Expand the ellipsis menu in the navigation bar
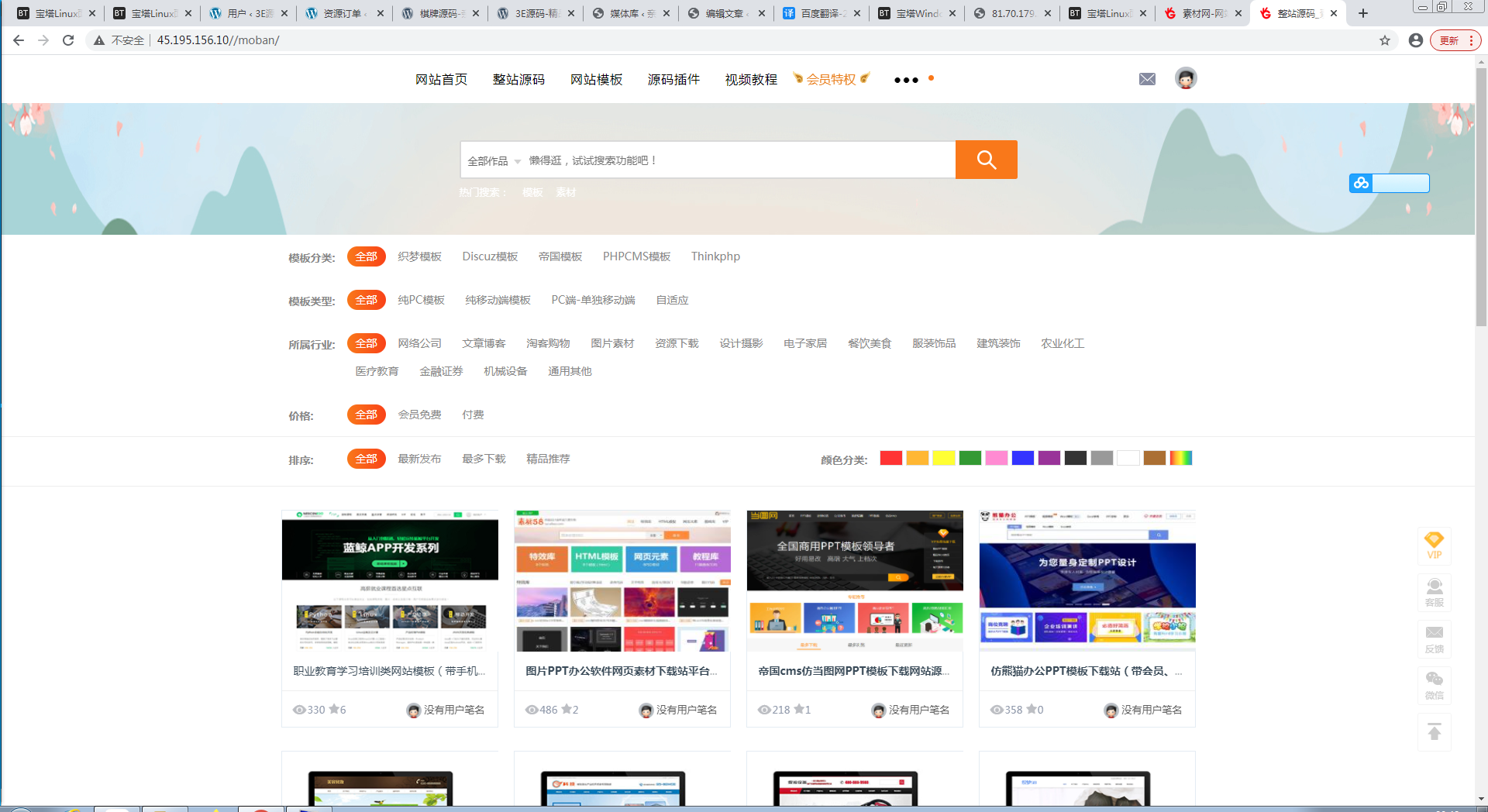 [905, 79]
